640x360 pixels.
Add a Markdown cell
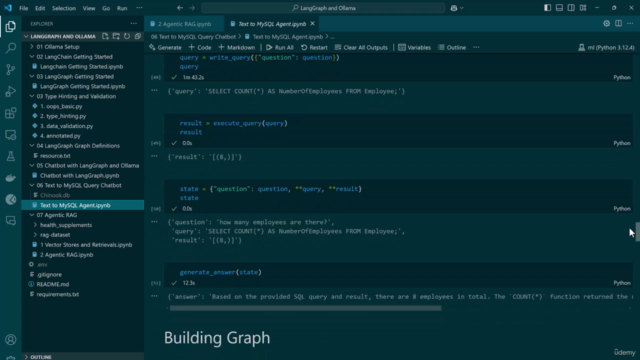[237, 47]
